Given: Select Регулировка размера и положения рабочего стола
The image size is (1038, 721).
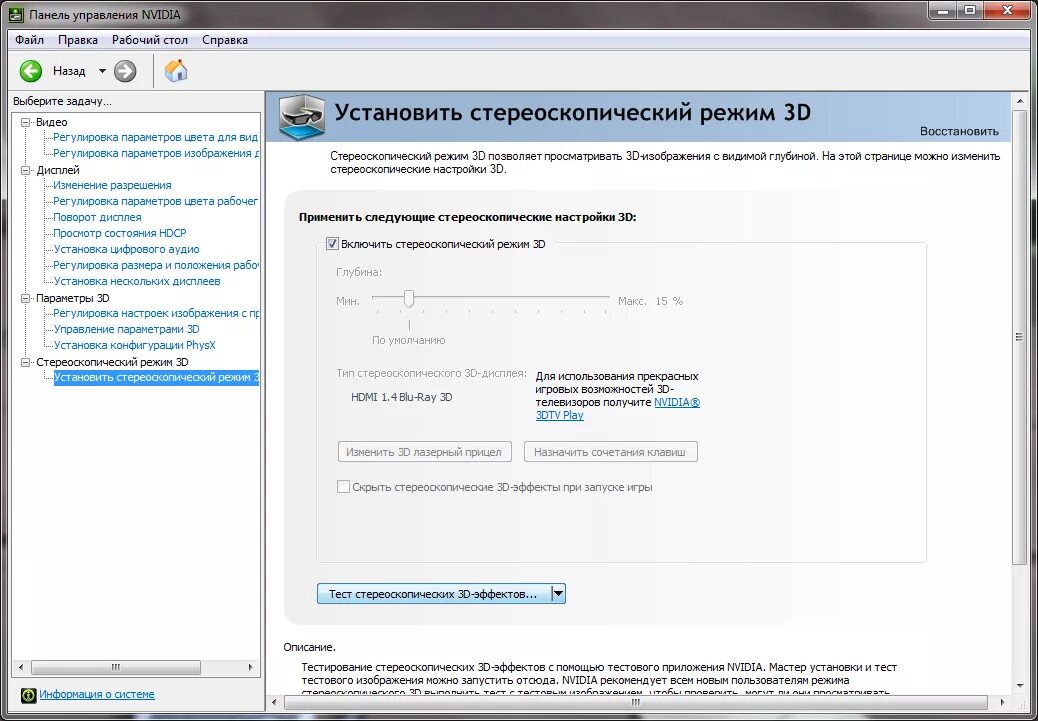Looking at the screenshot, I should [156, 265].
